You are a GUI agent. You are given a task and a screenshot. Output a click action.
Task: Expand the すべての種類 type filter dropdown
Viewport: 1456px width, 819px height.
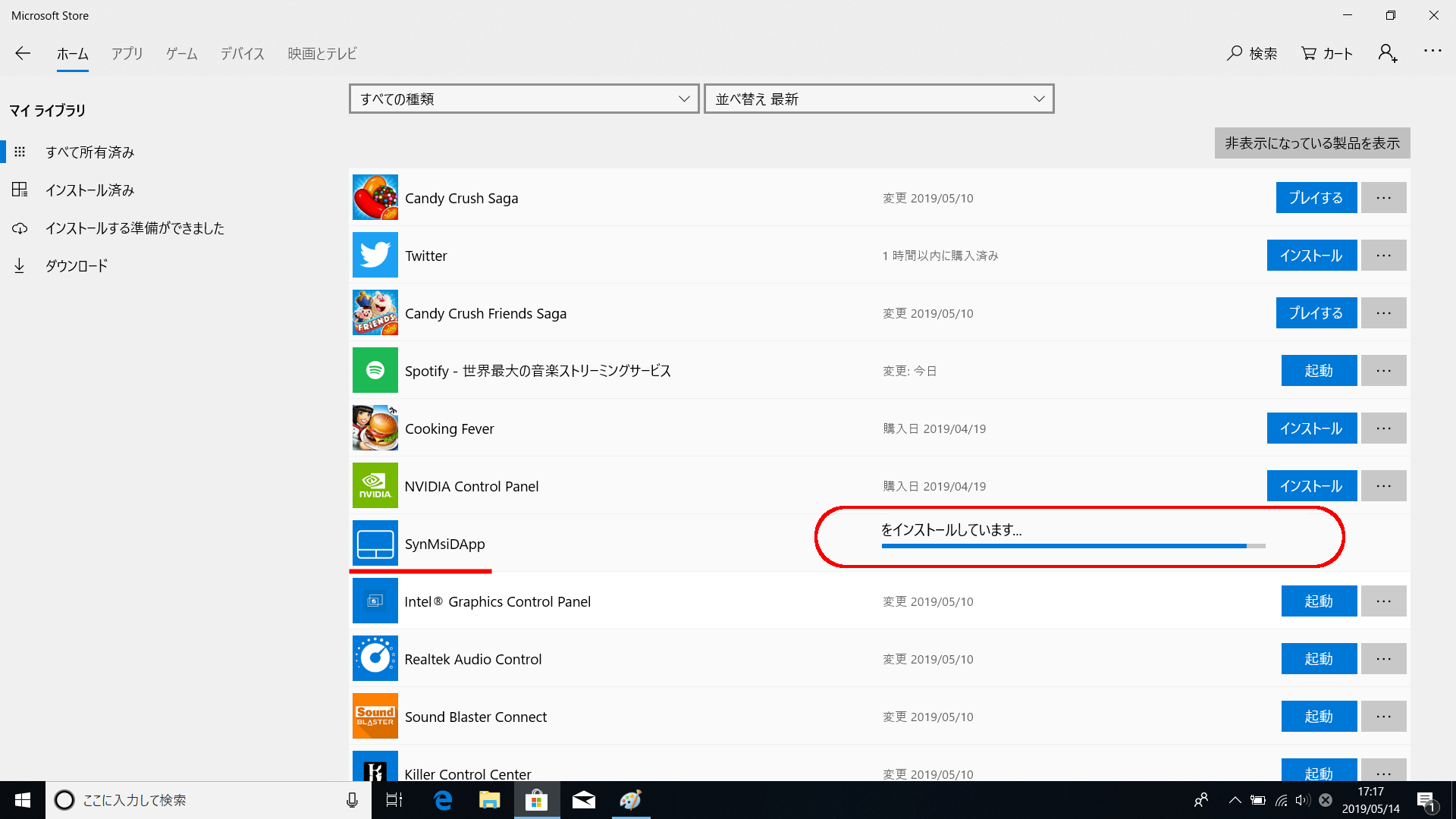coord(524,99)
